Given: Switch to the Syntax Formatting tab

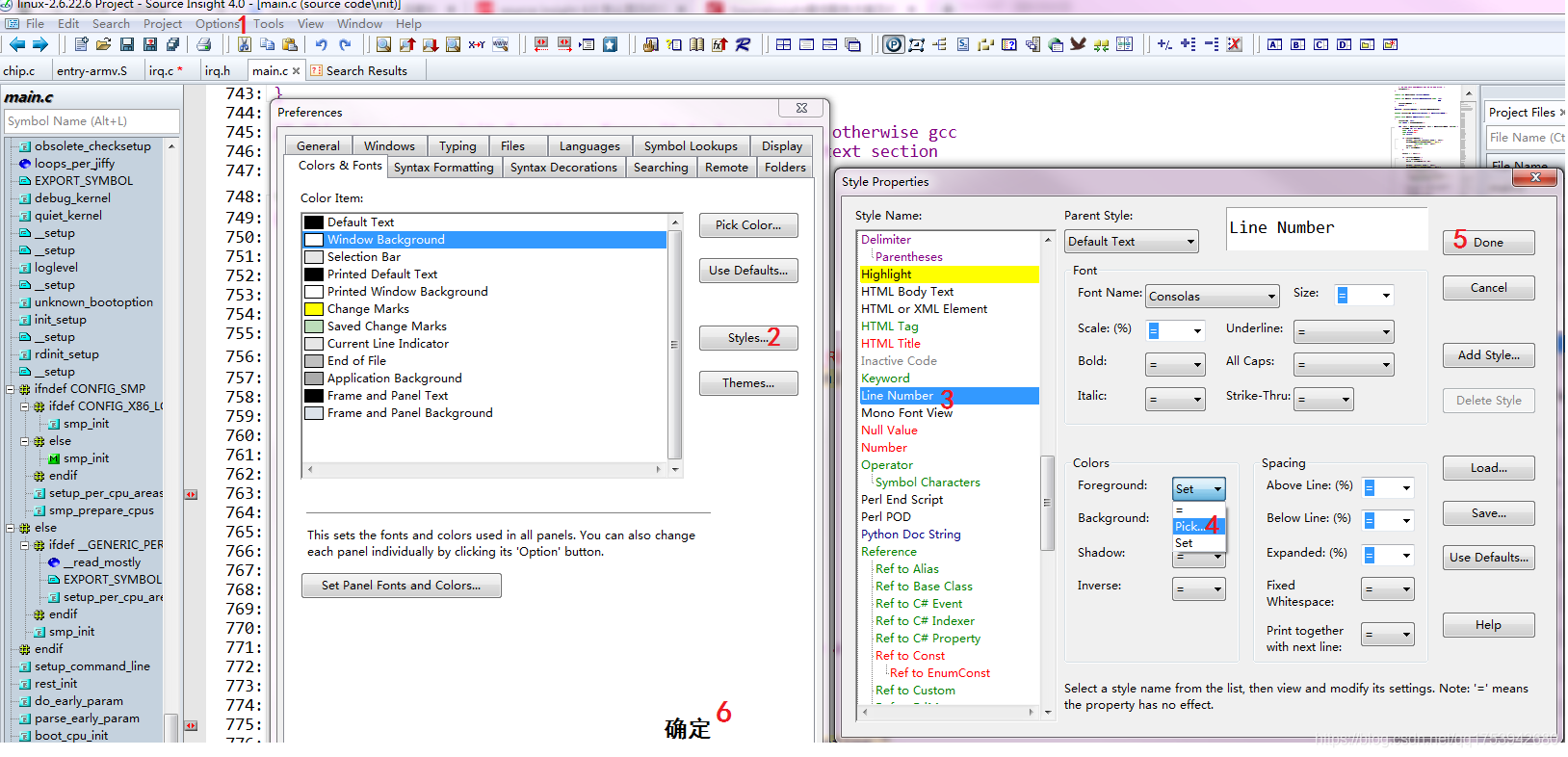Looking at the screenshot, I should (444, 168).
